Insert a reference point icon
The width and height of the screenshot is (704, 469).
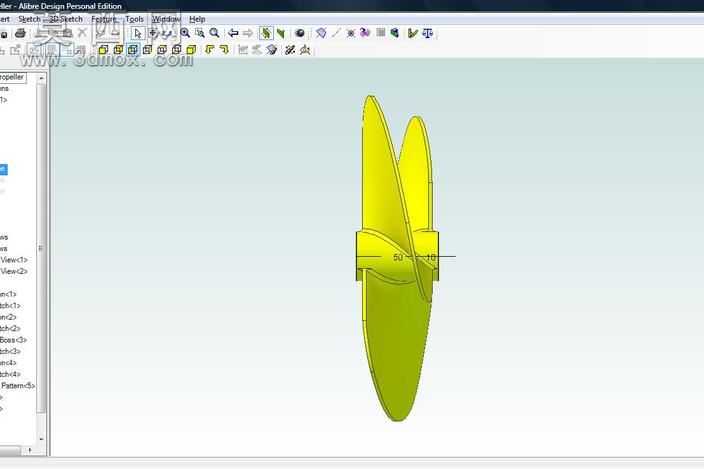[x=351, y=33]
